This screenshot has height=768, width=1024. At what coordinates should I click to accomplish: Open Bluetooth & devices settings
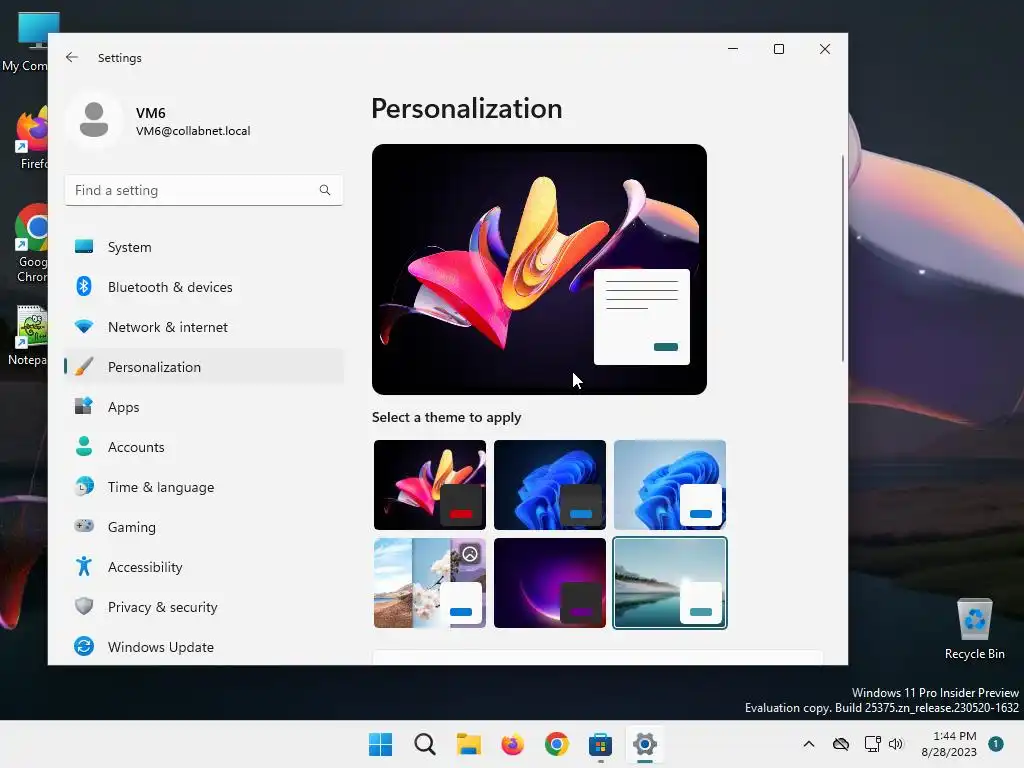point(204,287)
